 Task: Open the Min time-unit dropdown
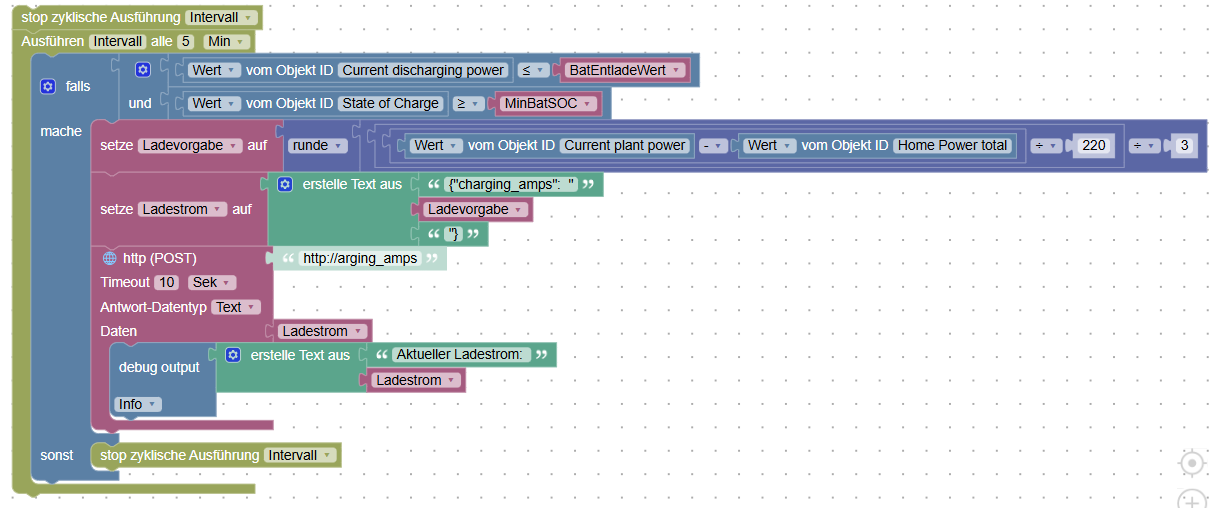click(226, 42)
